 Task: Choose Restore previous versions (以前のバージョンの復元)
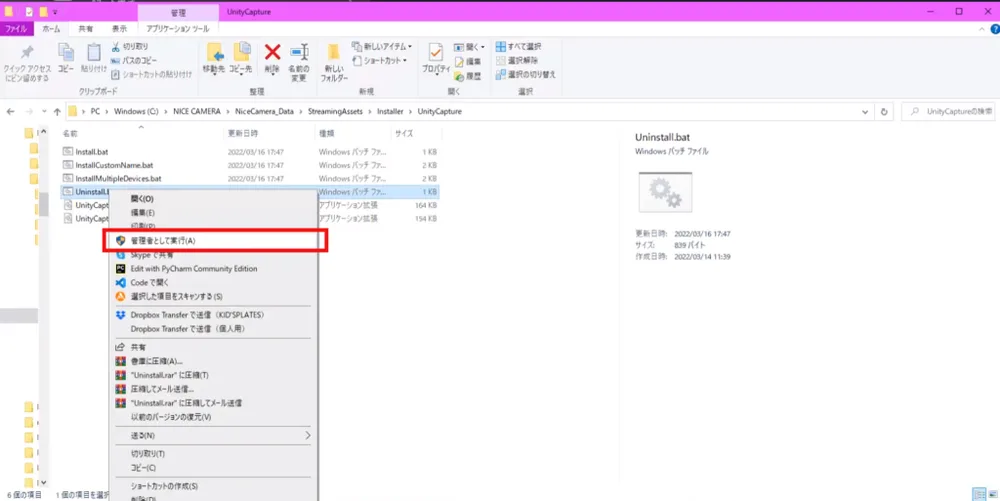click(x=214, y=417)
